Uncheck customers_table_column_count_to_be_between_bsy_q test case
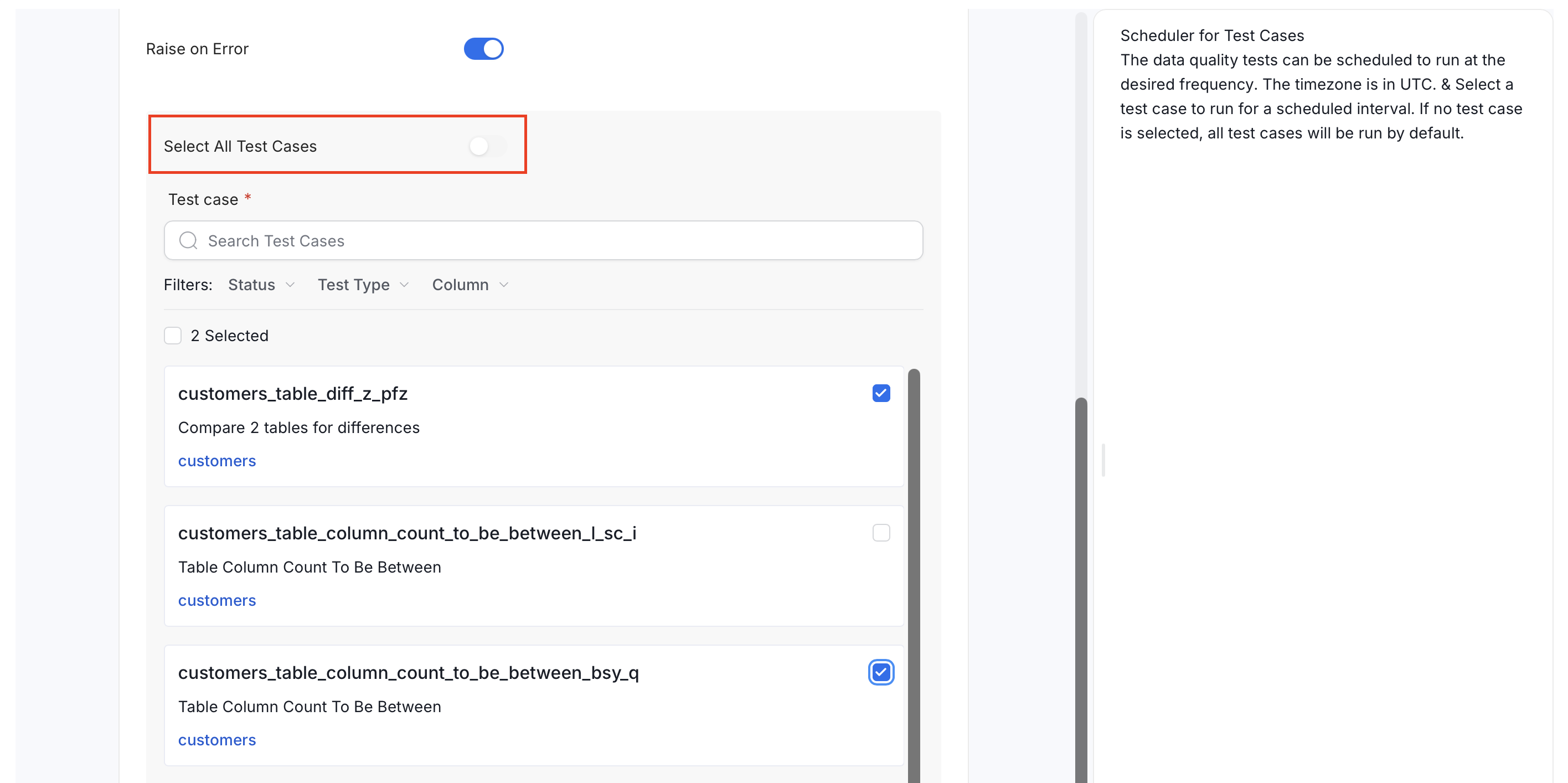The width and height of the screenshot is (1568, 783). coord(881,672)
